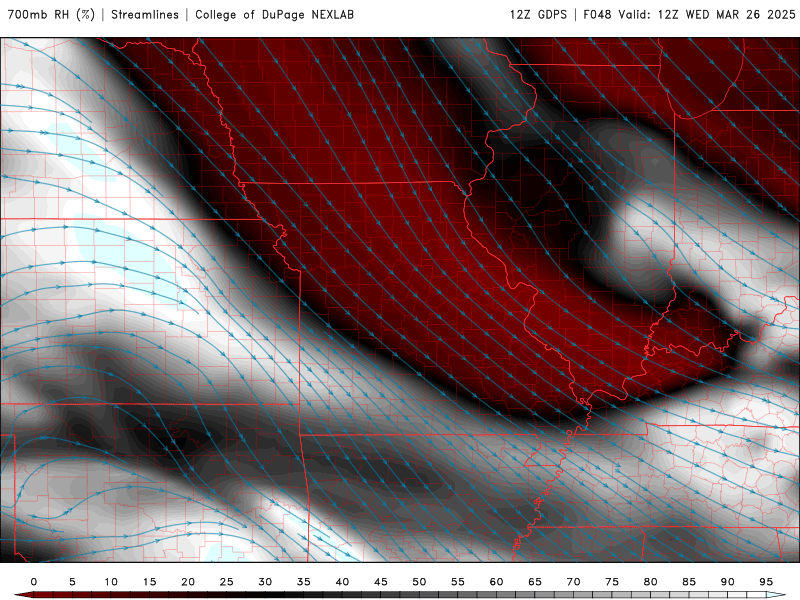Click "Valid: 12Z WED MAR 26 2025" text
Screen dimensions: 800x600
pos(707,14)
